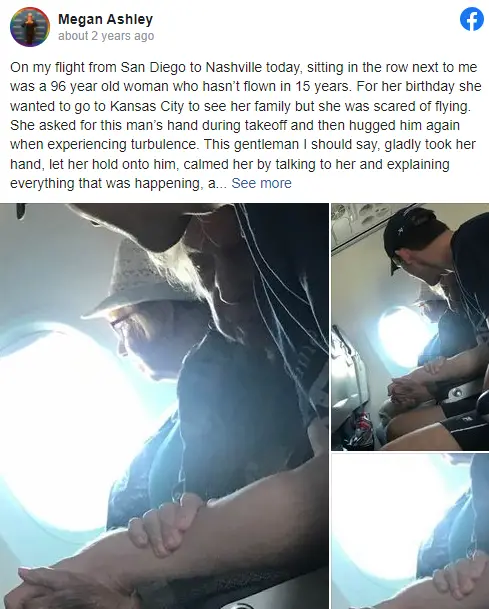The height and width of the screenshot is (609, 489).
Task: Expand the post with See more
Action: (x=261, y=183)
